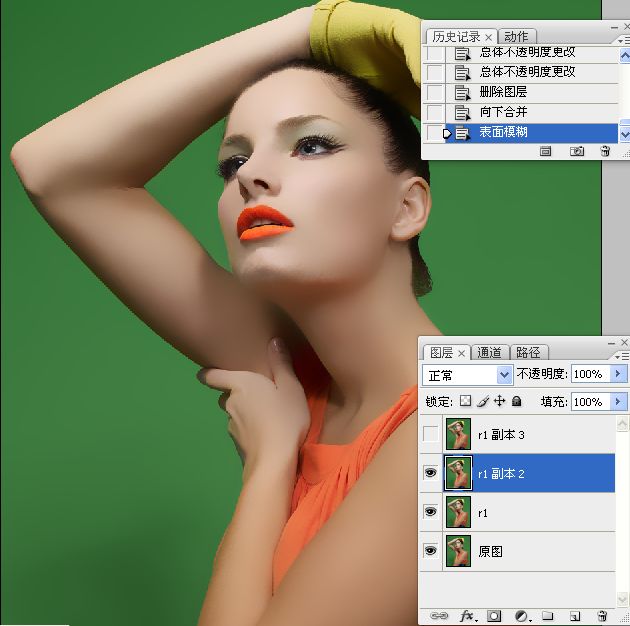Delete layer with trash icon in Layers panel
This screenshot has width=630, height=626.
(x=602, y=616)
